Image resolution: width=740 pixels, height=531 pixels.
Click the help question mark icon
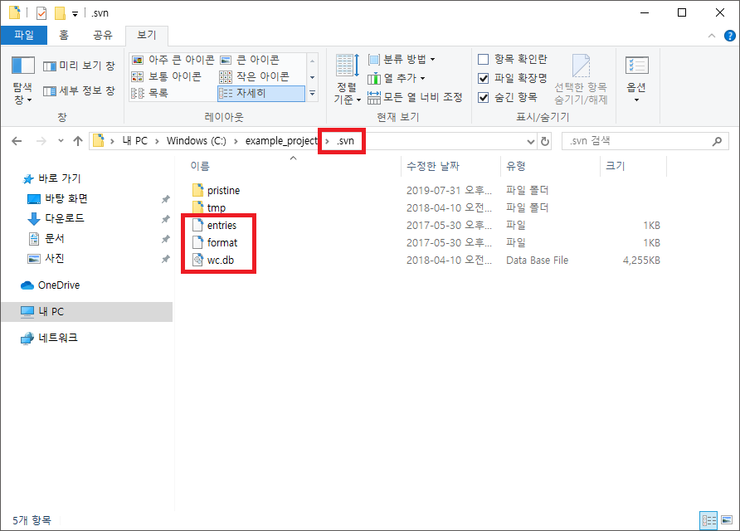point(727,35)
